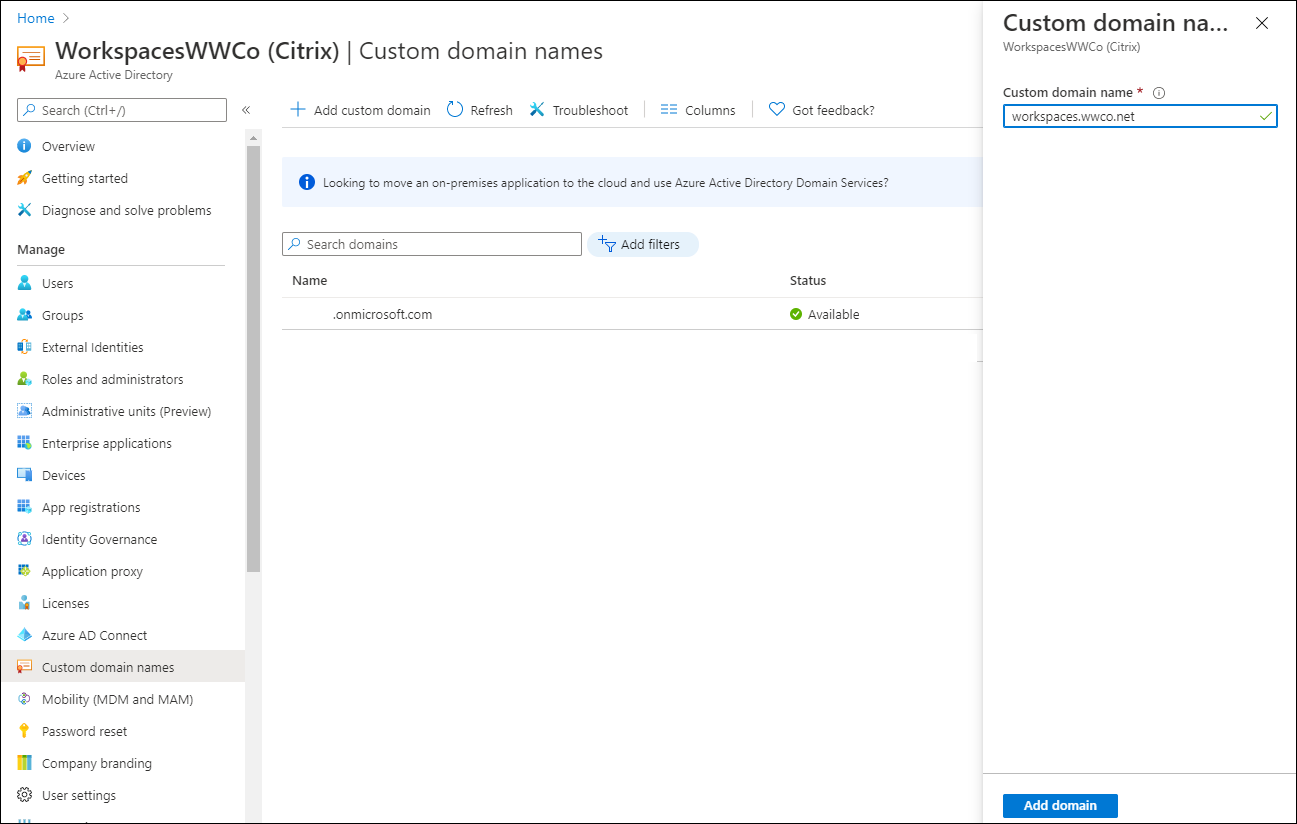
Task: Focus the sidebar Search (Ctrl+/) box
Action: point(122,110)
